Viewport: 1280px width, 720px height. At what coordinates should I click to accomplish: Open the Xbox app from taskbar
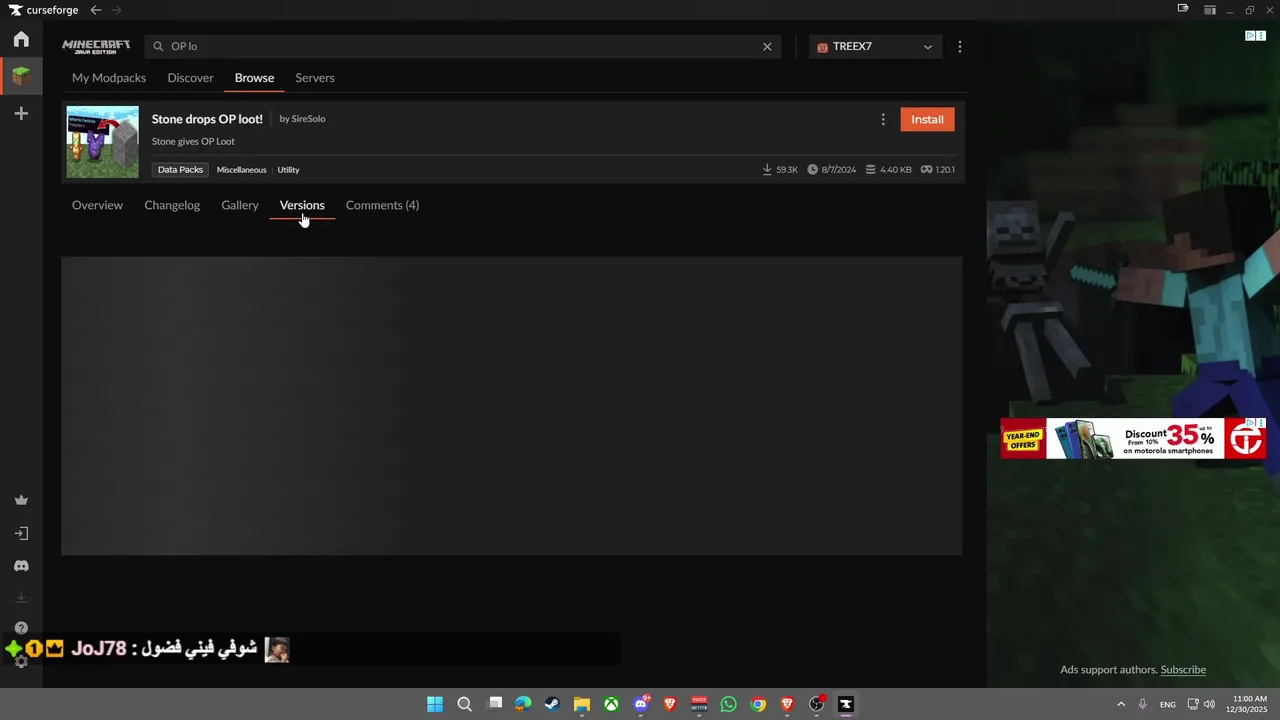tap(611, 704)
